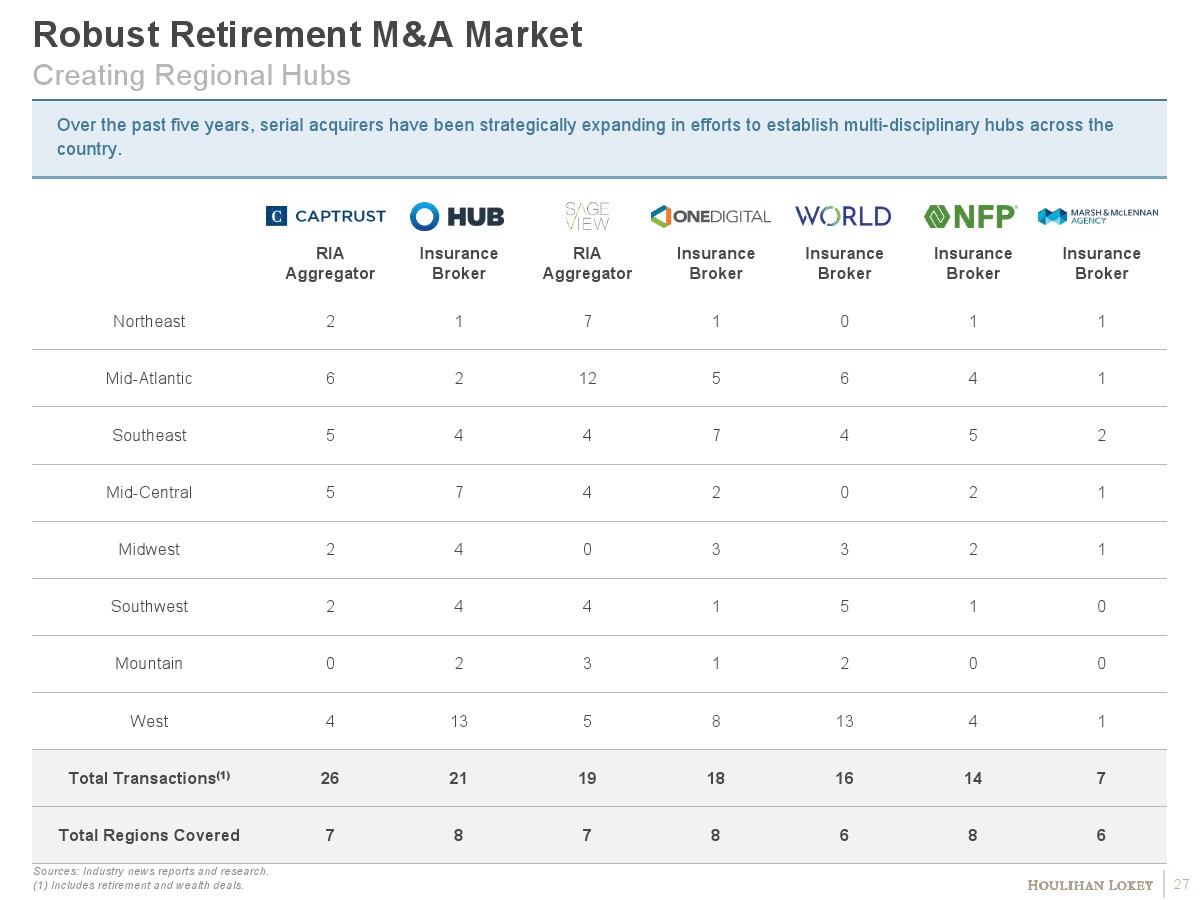Click the Robust Retirement M&A Market title
This screenshot has height=900, width=1200.
[x=308, y=35]
